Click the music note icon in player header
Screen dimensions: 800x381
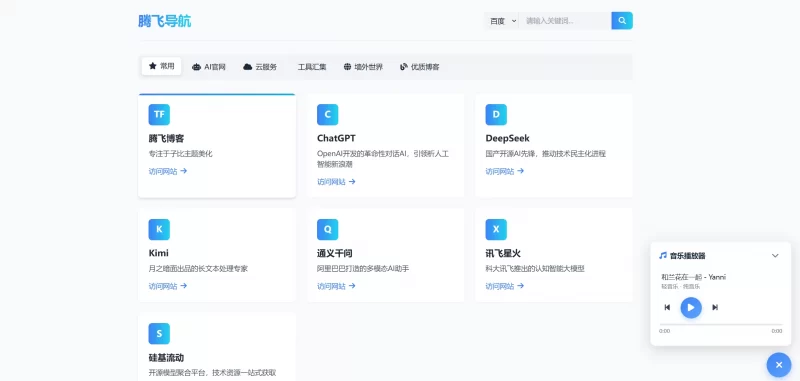pos(663,256)
